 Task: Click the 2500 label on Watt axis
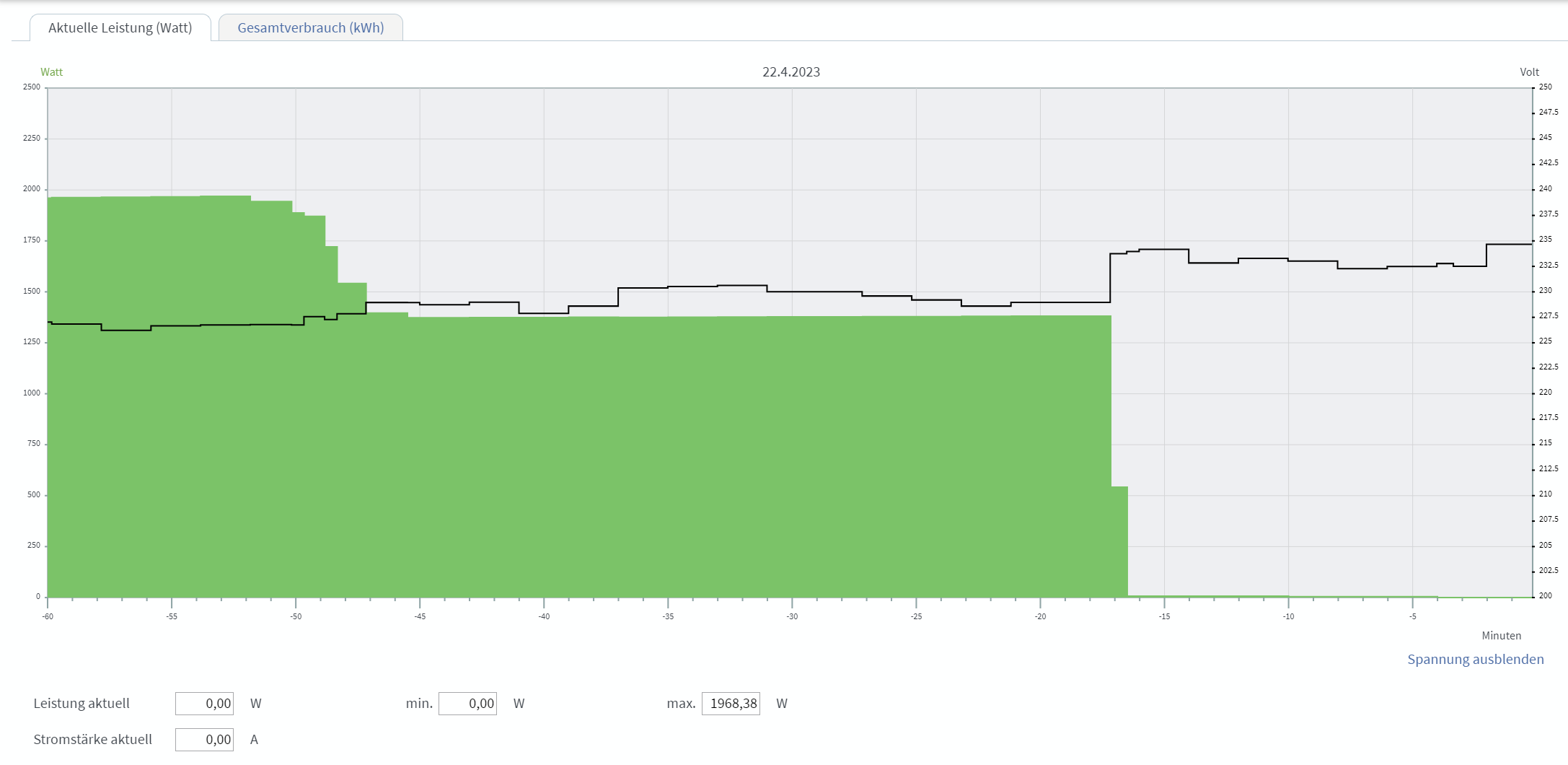click(32, 87)
